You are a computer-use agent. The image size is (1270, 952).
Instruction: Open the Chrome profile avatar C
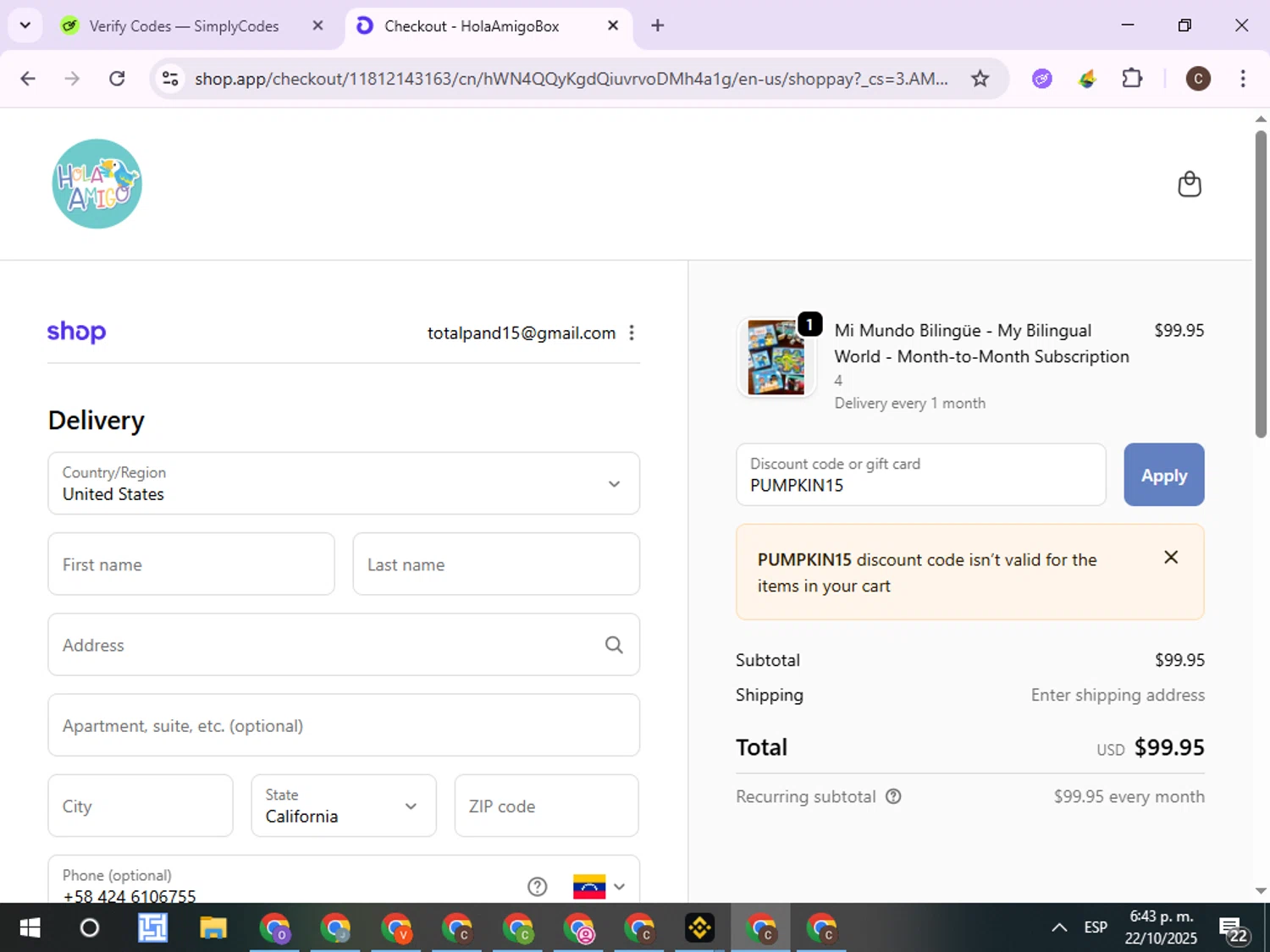tap(1197, 79)
